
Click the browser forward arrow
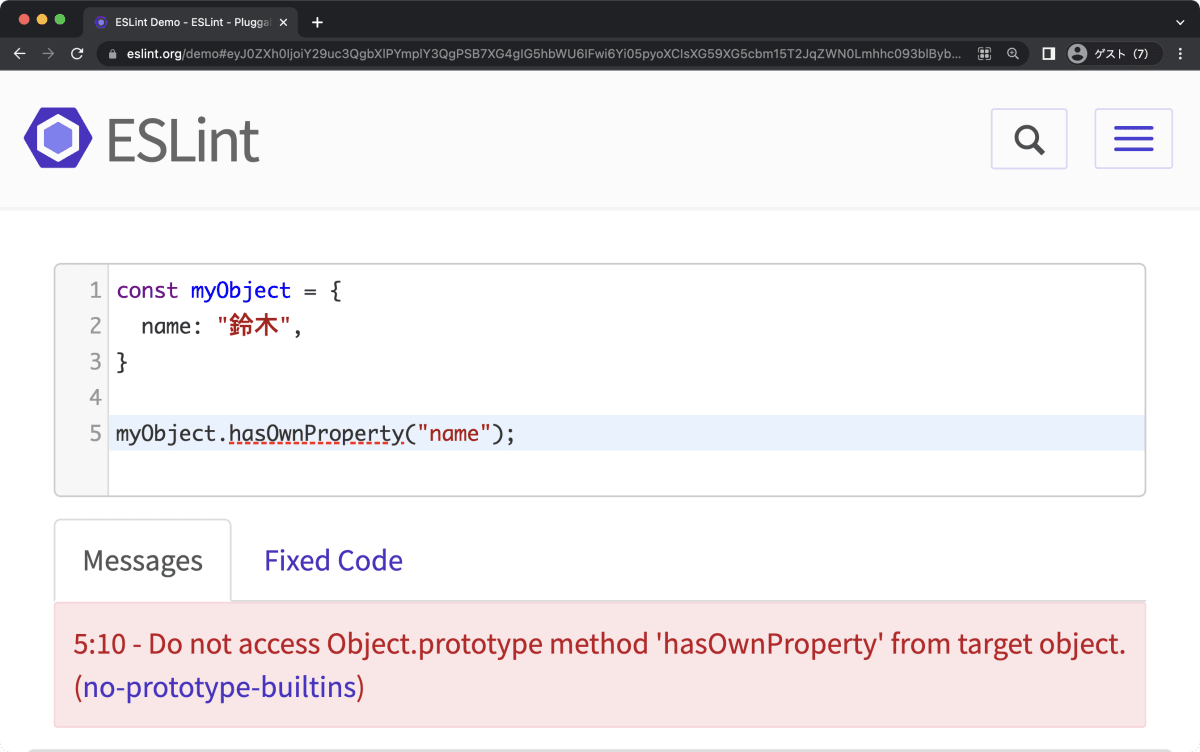(x=48, y=54)
